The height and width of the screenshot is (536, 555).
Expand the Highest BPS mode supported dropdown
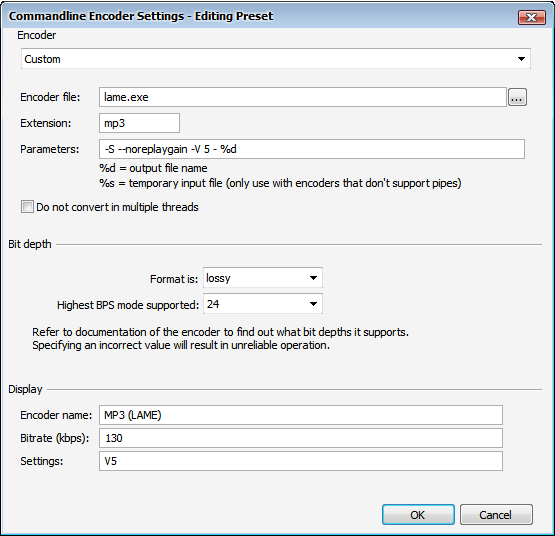click(x=263, y=304)
